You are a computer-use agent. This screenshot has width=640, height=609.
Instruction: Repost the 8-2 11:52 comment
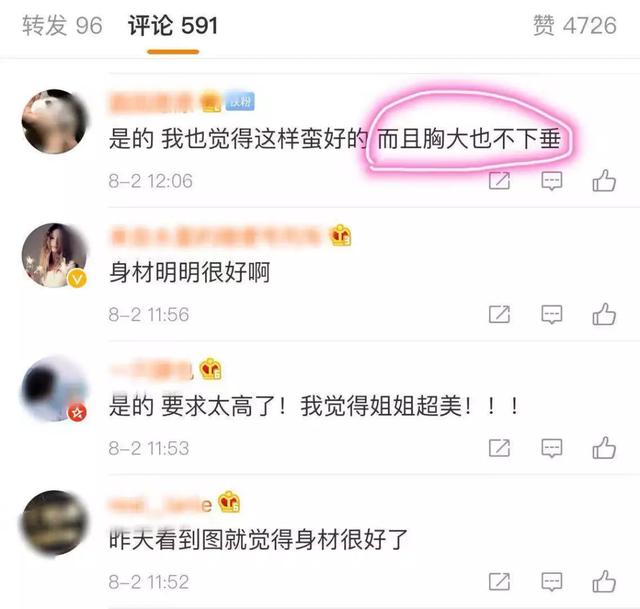[x=500, y=581]
